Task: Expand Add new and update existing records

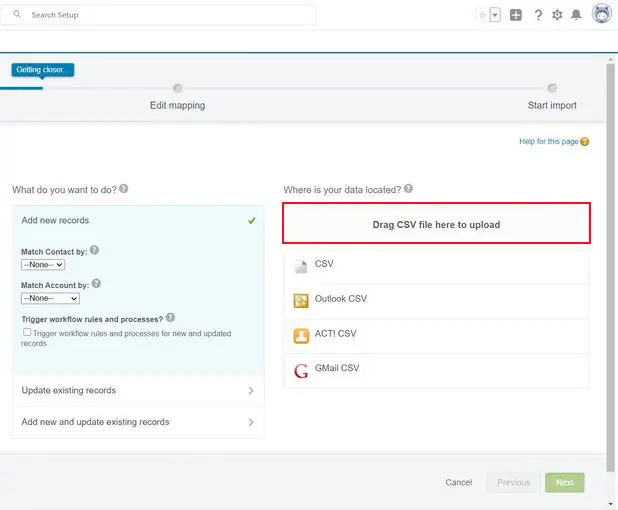Action: (138, 422)
